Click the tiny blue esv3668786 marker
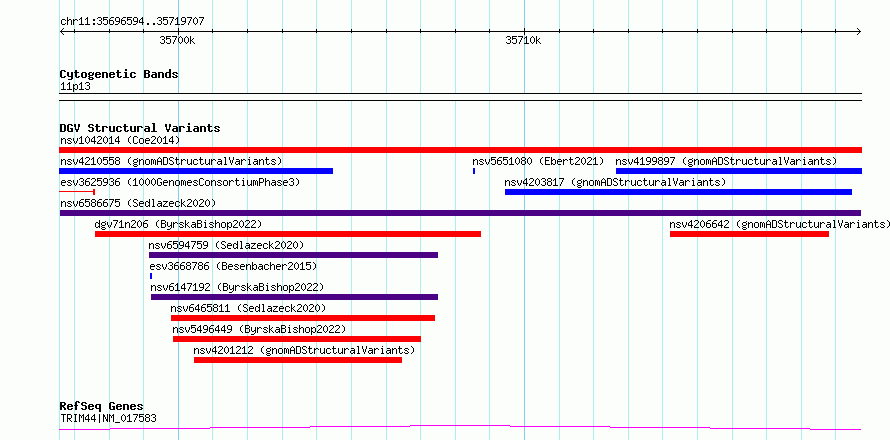This screenshot has width=890, height=440. coord(151,276)
